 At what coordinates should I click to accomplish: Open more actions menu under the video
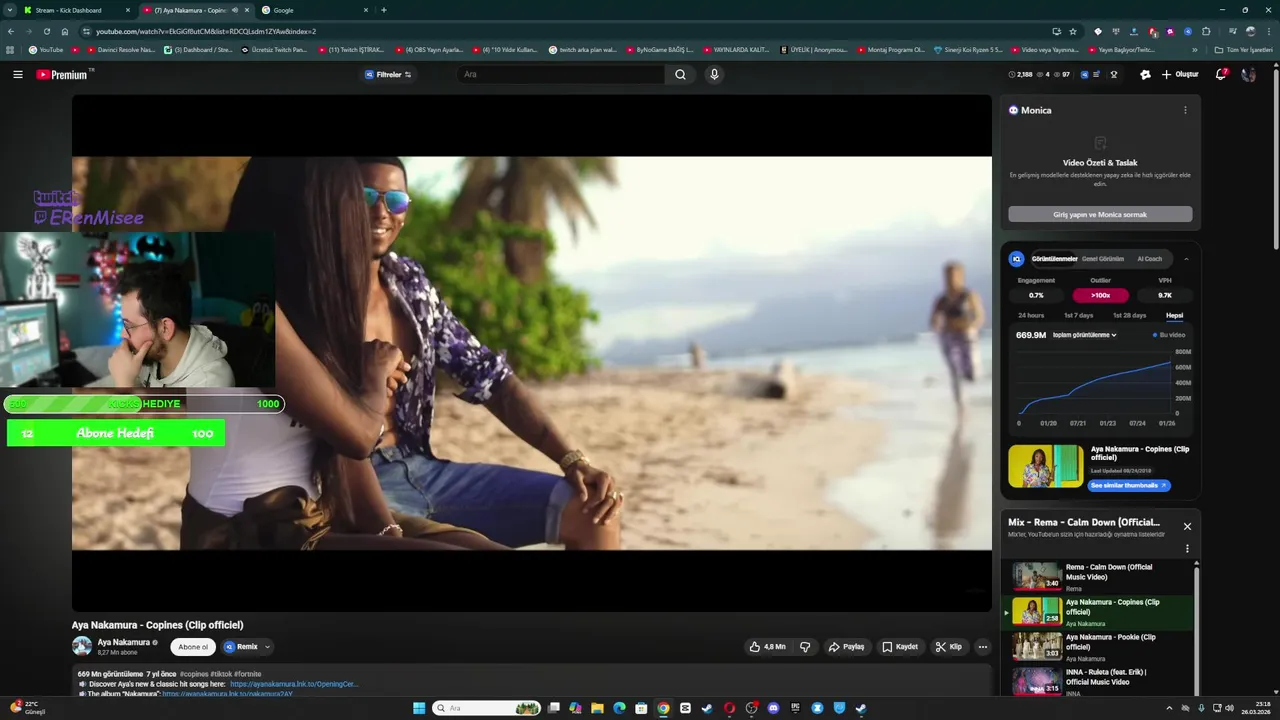tap(983, 647)
